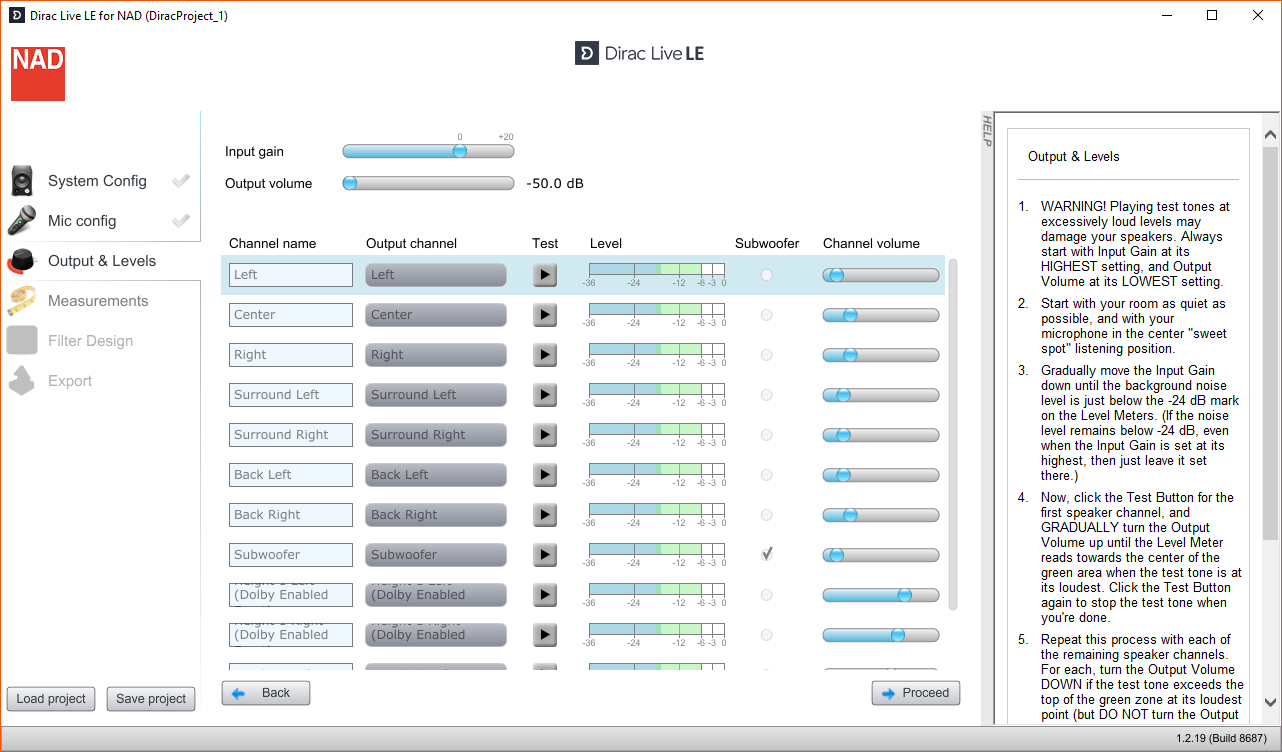Screen dimensions: 1282x752
Task: Adjust the Center channel volume slider
Action: [x=881, y=315]
